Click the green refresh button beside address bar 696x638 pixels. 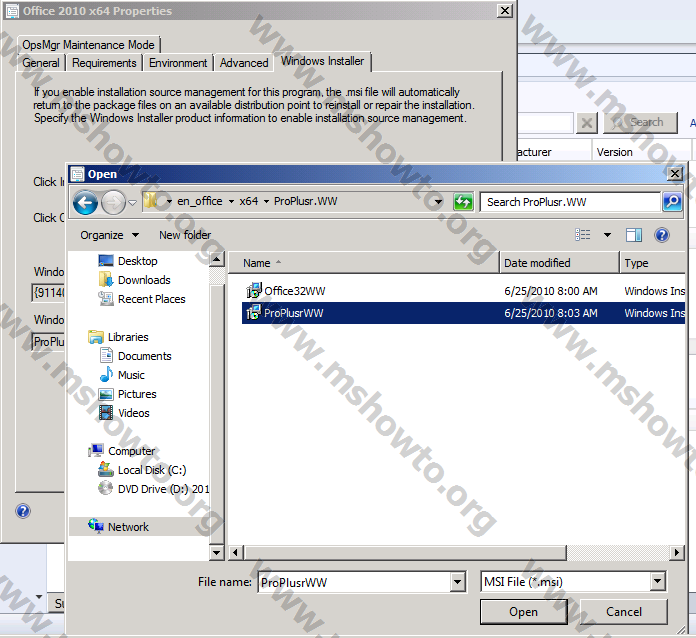463,202
